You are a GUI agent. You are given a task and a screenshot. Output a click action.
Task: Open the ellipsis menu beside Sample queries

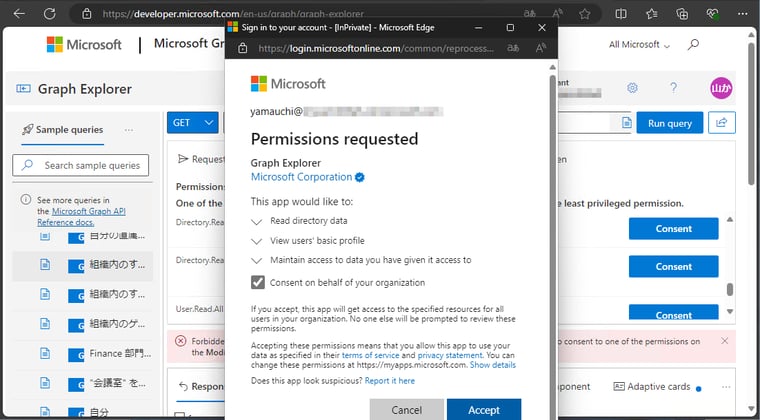(128, 130)
